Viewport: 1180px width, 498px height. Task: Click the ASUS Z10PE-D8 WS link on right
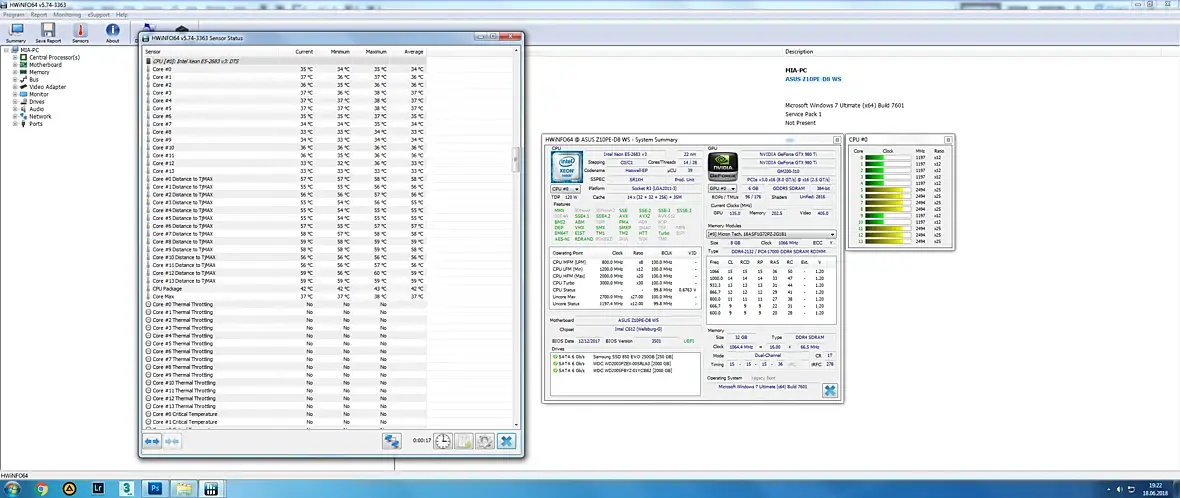pos(814,78)
